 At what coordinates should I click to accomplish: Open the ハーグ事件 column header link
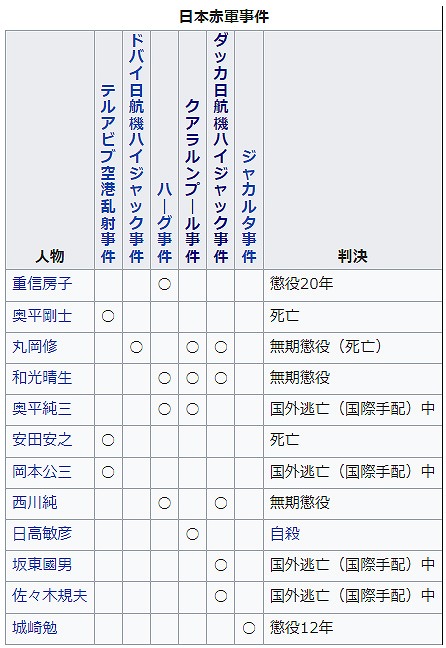(x=165, y=223)
